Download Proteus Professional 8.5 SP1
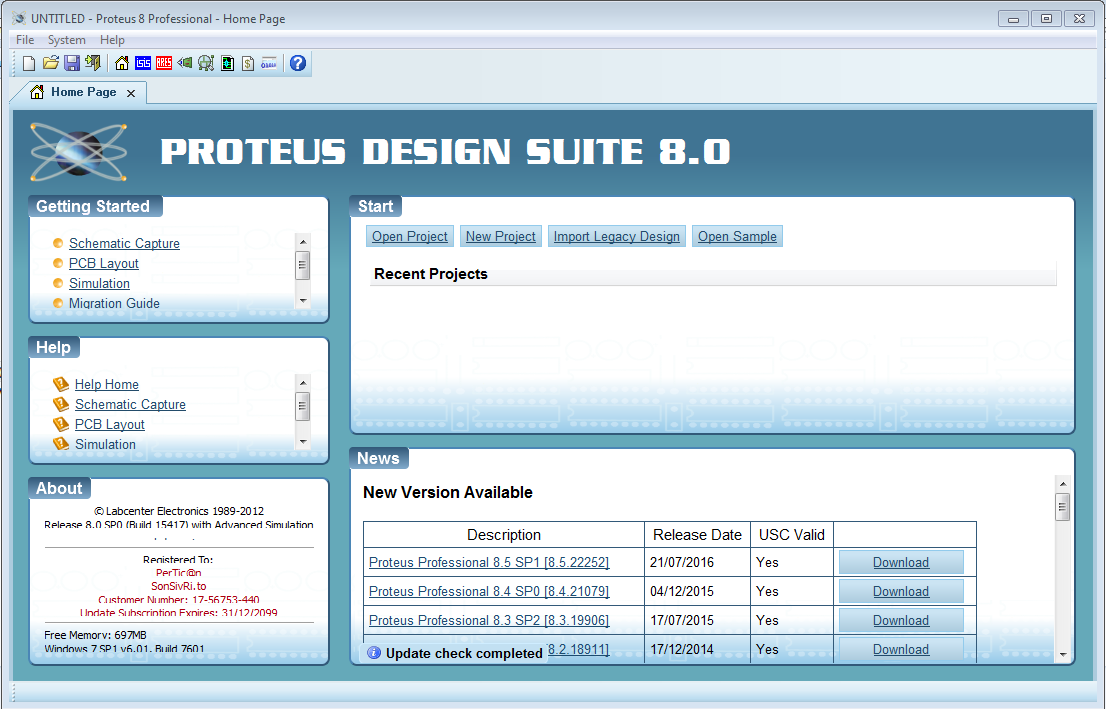This screenshot has height=709, width=1106. click(900, 562)
